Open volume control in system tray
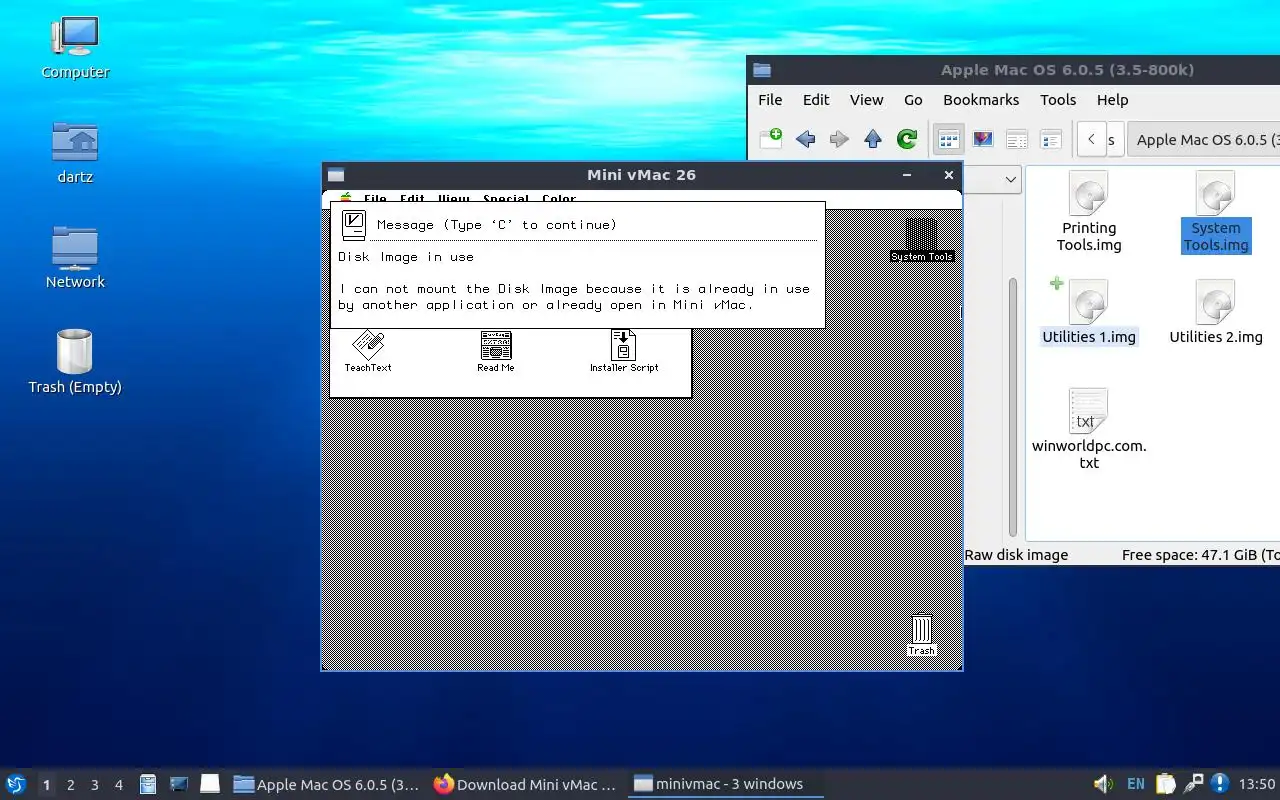 pyautogui.click(x=1103, y=784)
